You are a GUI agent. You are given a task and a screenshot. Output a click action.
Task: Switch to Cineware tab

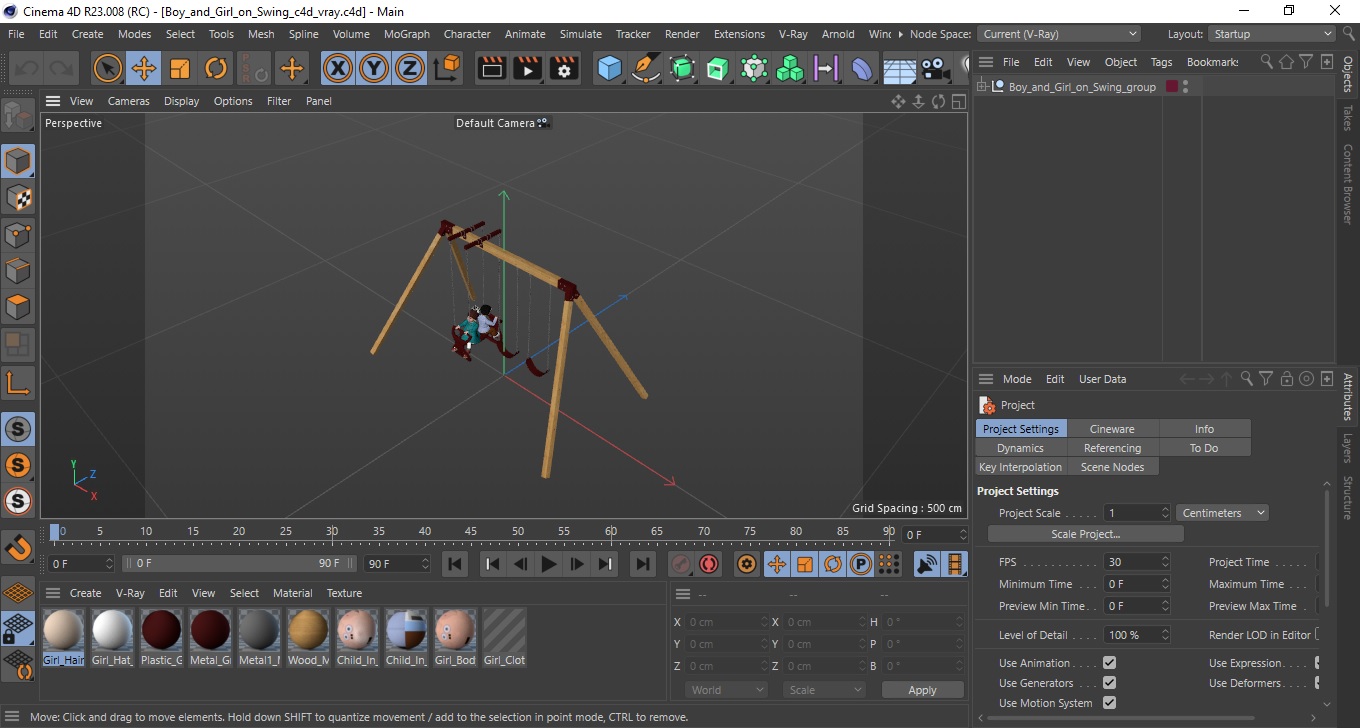(1112, 429)
